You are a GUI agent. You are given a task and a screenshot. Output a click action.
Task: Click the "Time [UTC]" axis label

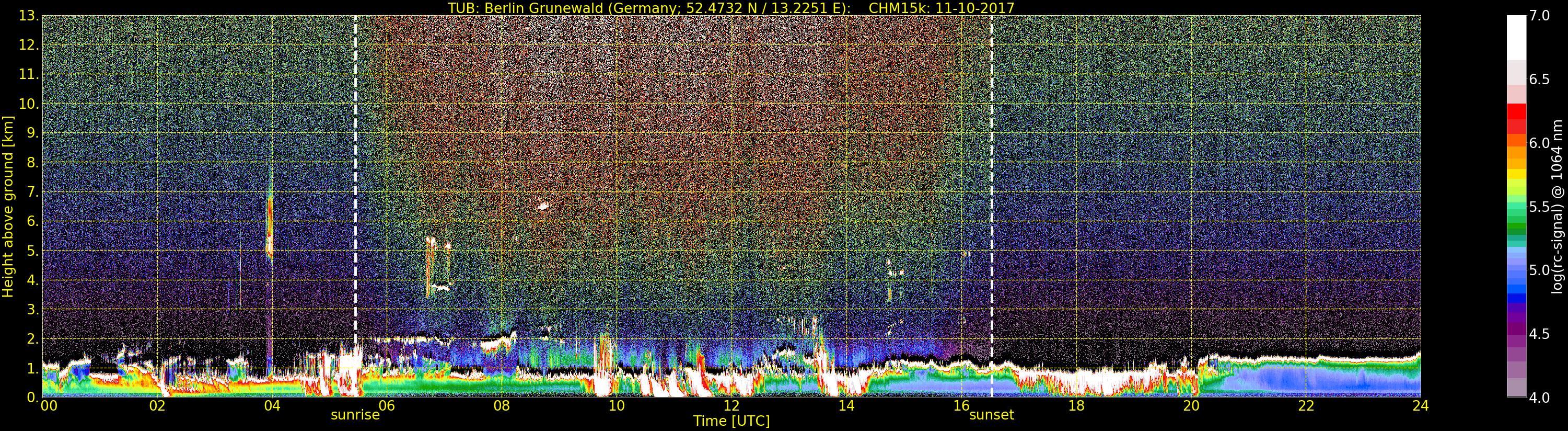(x=731, y=421)
